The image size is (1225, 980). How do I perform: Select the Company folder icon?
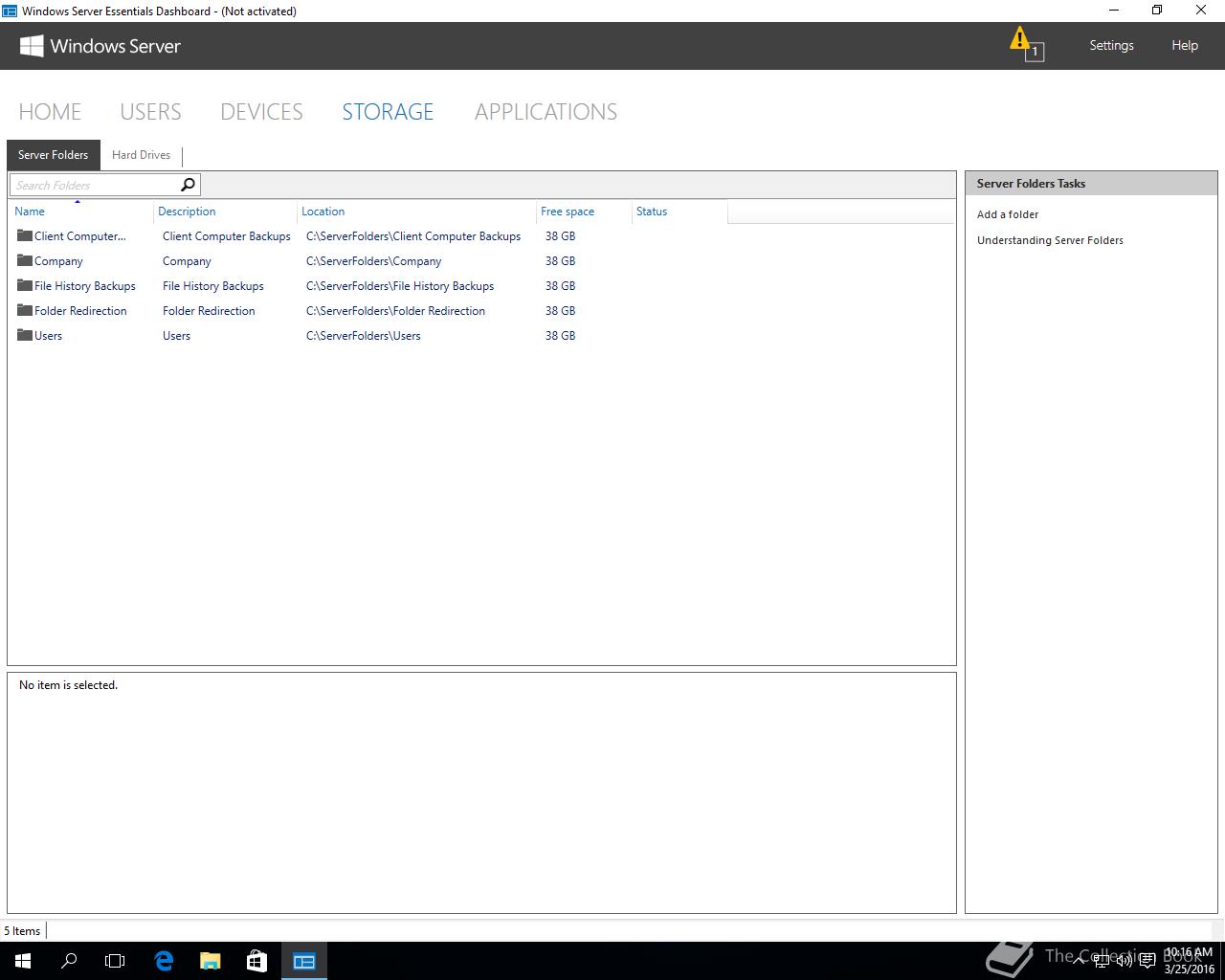click(x=25, y=260)
